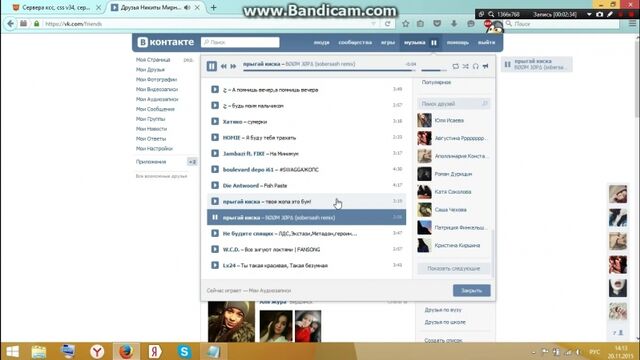This screenshot has height=360, width=640.
Task: Toggle shuffle mode in the audio player
Action: [x=466, y=66]
